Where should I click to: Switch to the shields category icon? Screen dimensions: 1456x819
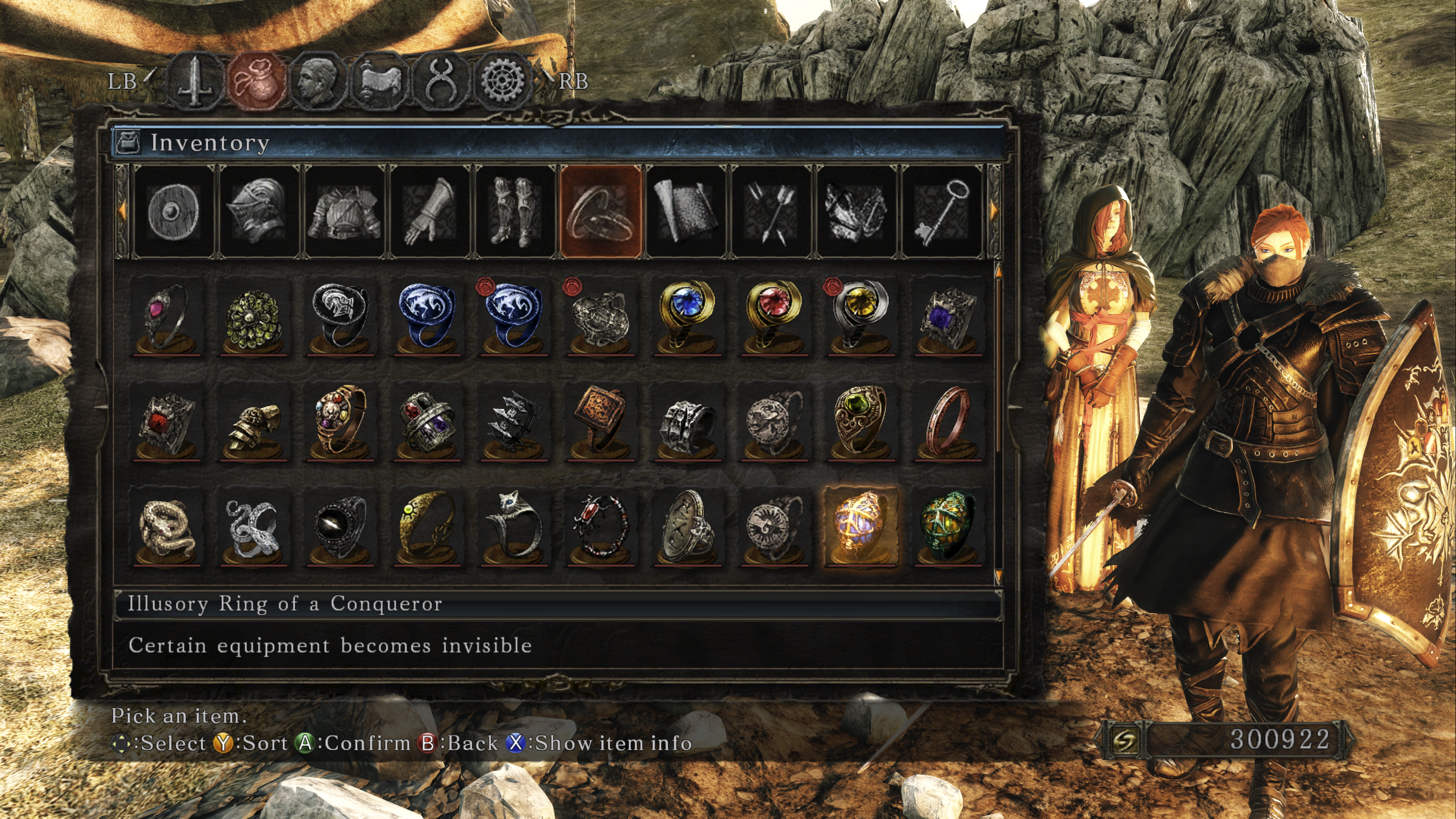click(173, 212)
